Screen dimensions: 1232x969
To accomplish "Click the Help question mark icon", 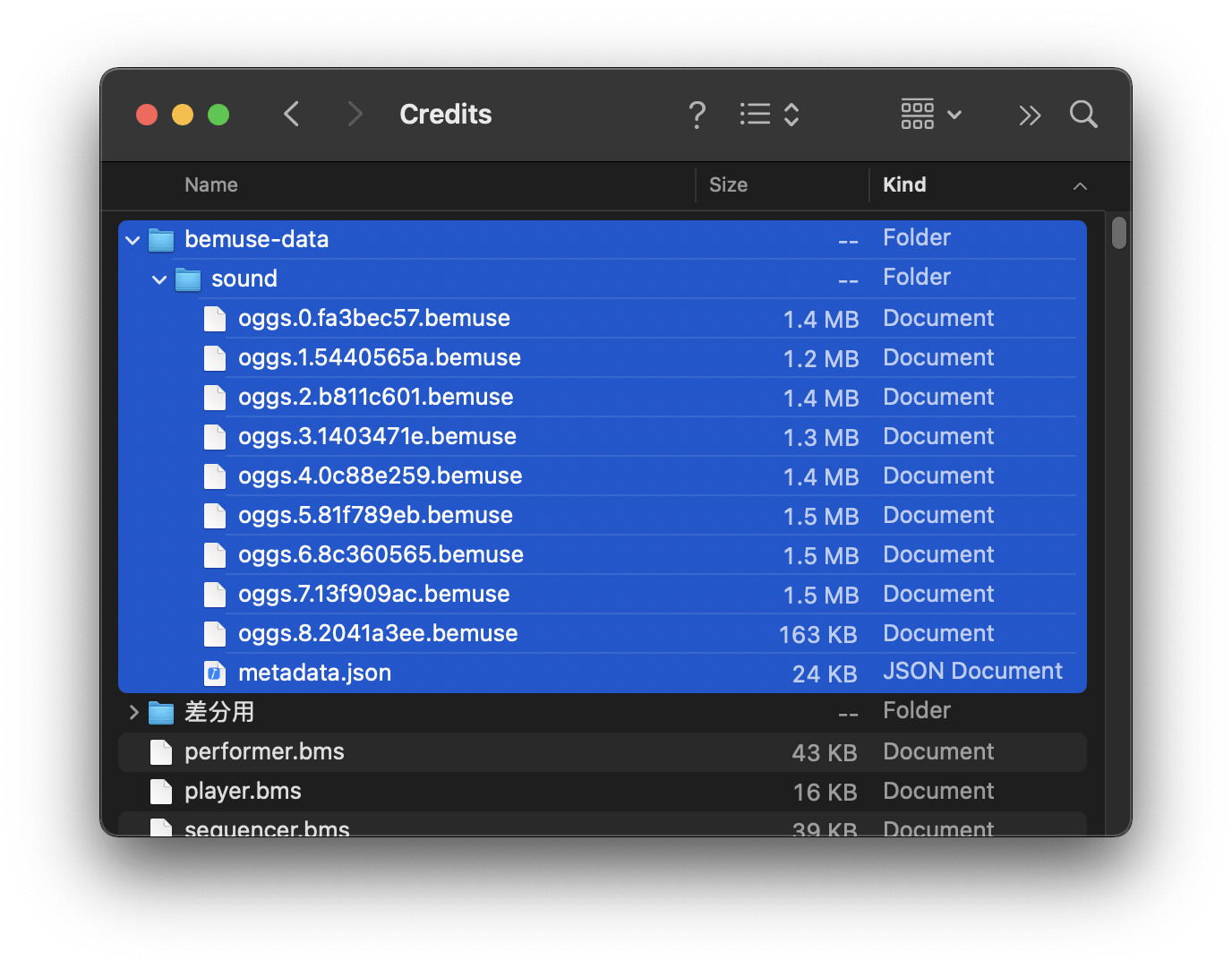I will [697, 115].
